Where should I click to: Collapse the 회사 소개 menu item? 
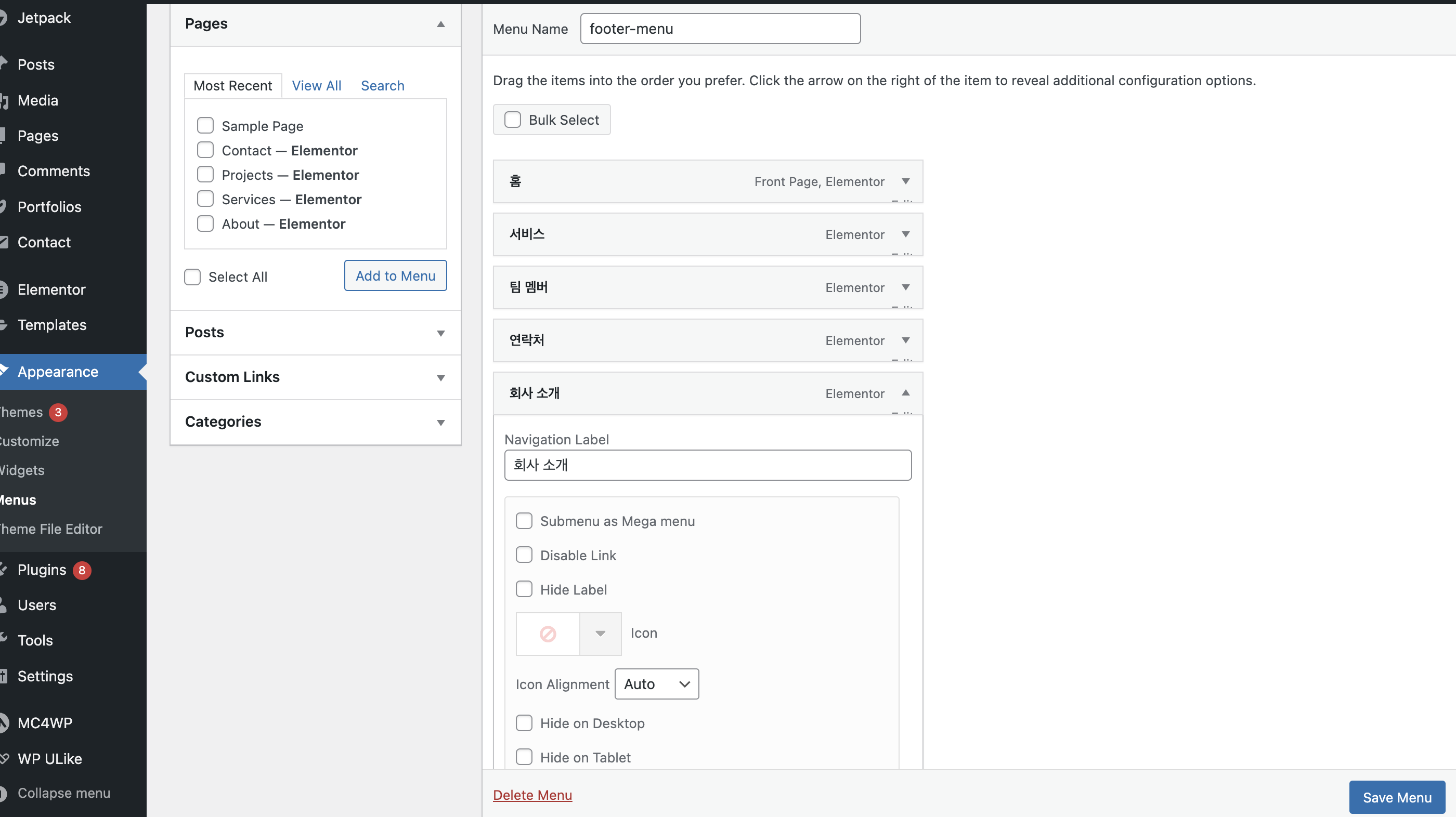click(905, 393)
